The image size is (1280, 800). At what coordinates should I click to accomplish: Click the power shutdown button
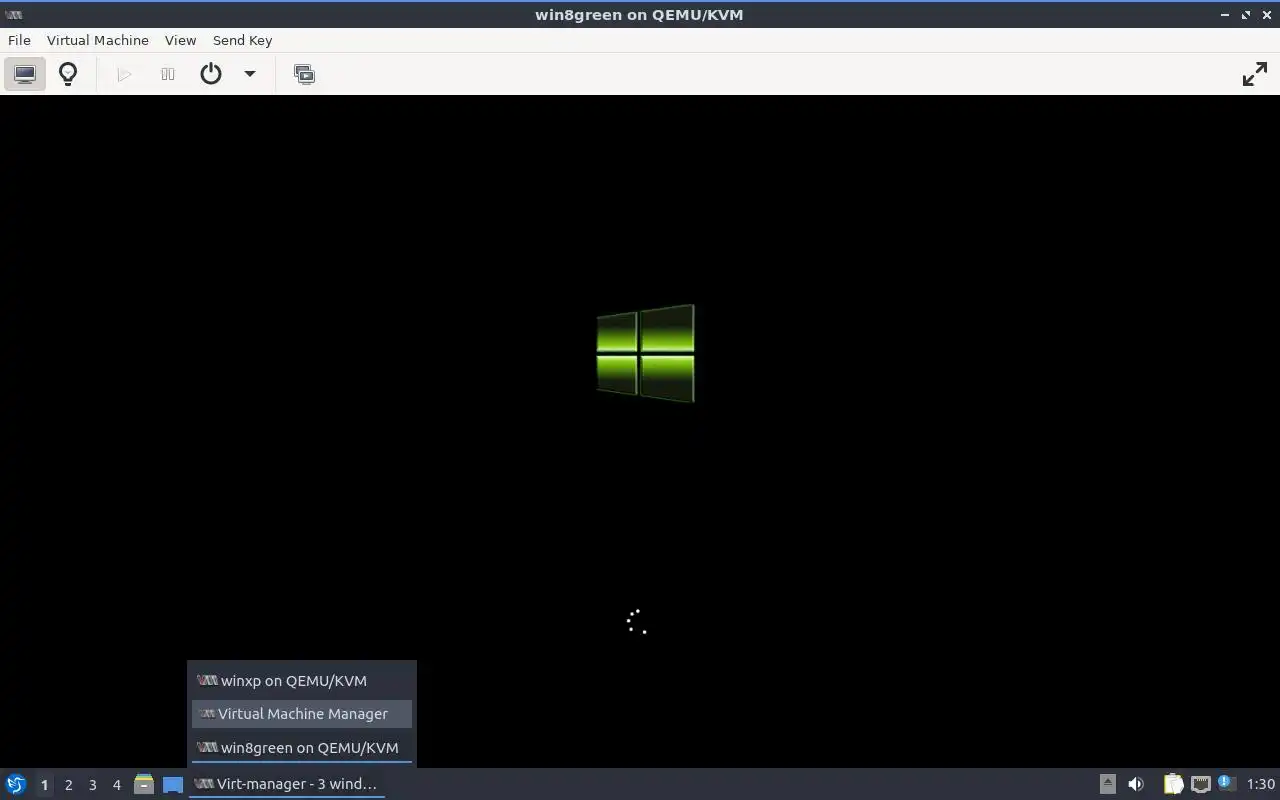[x=211, y=74]
